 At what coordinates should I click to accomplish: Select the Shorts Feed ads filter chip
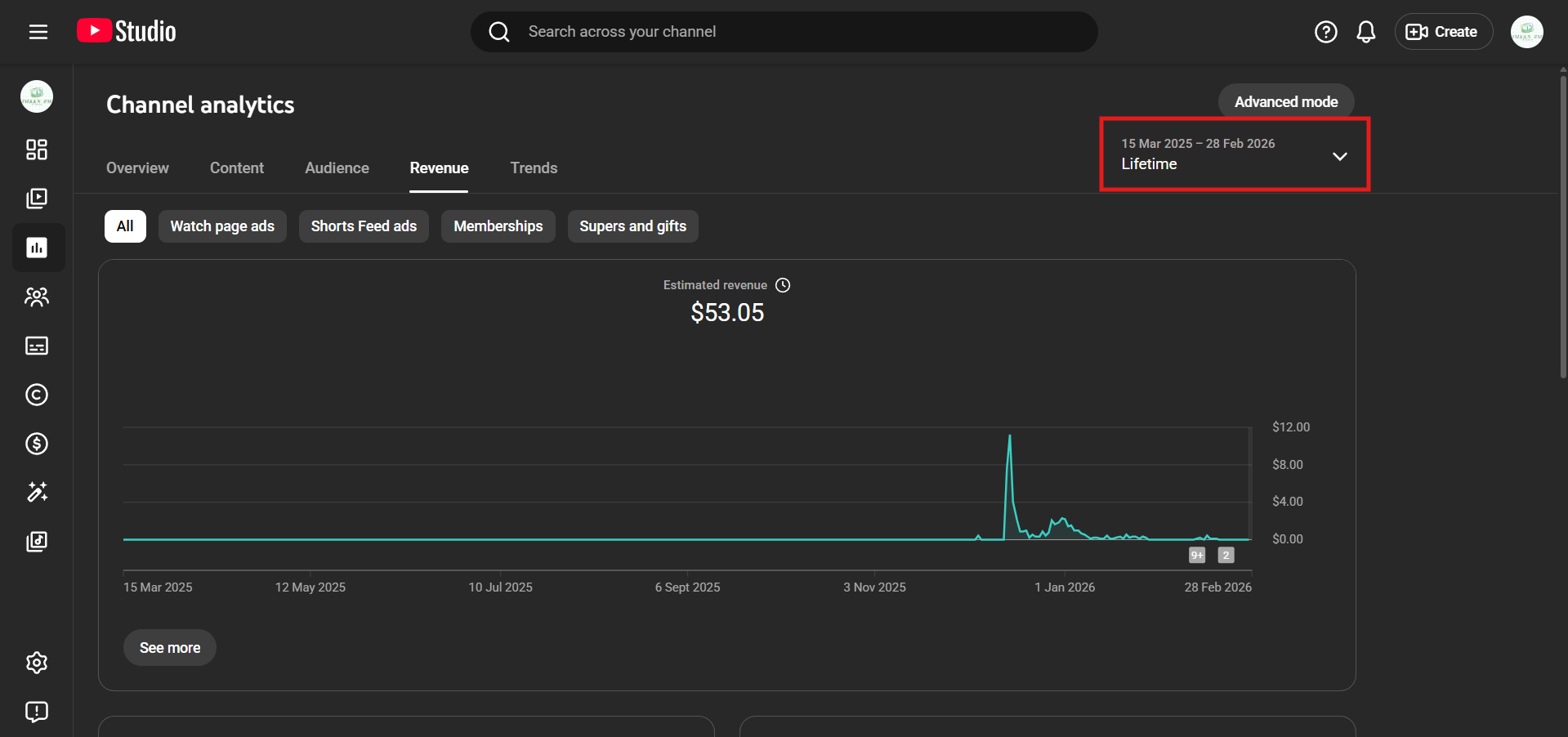click(x=364, y=226)
